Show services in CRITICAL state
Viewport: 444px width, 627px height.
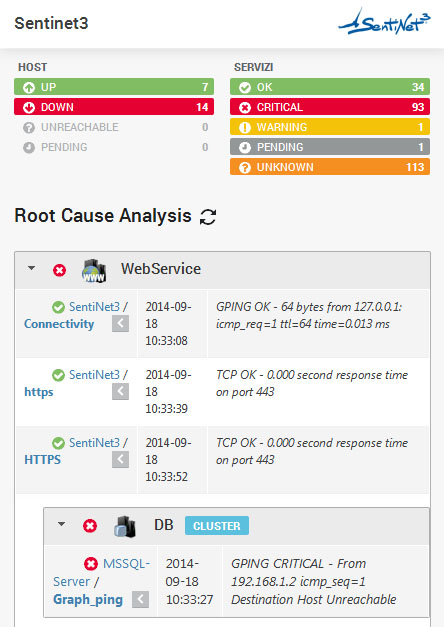[x=330, y=107]
